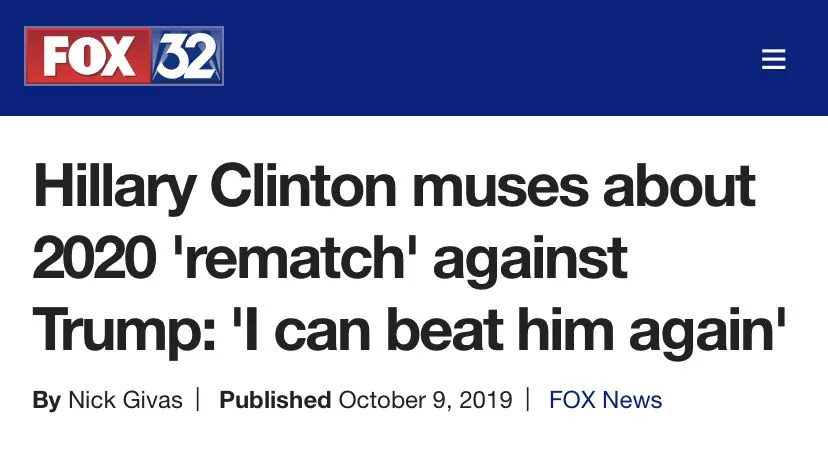Click the red FOX box in logo

click(x=87, y=57)
